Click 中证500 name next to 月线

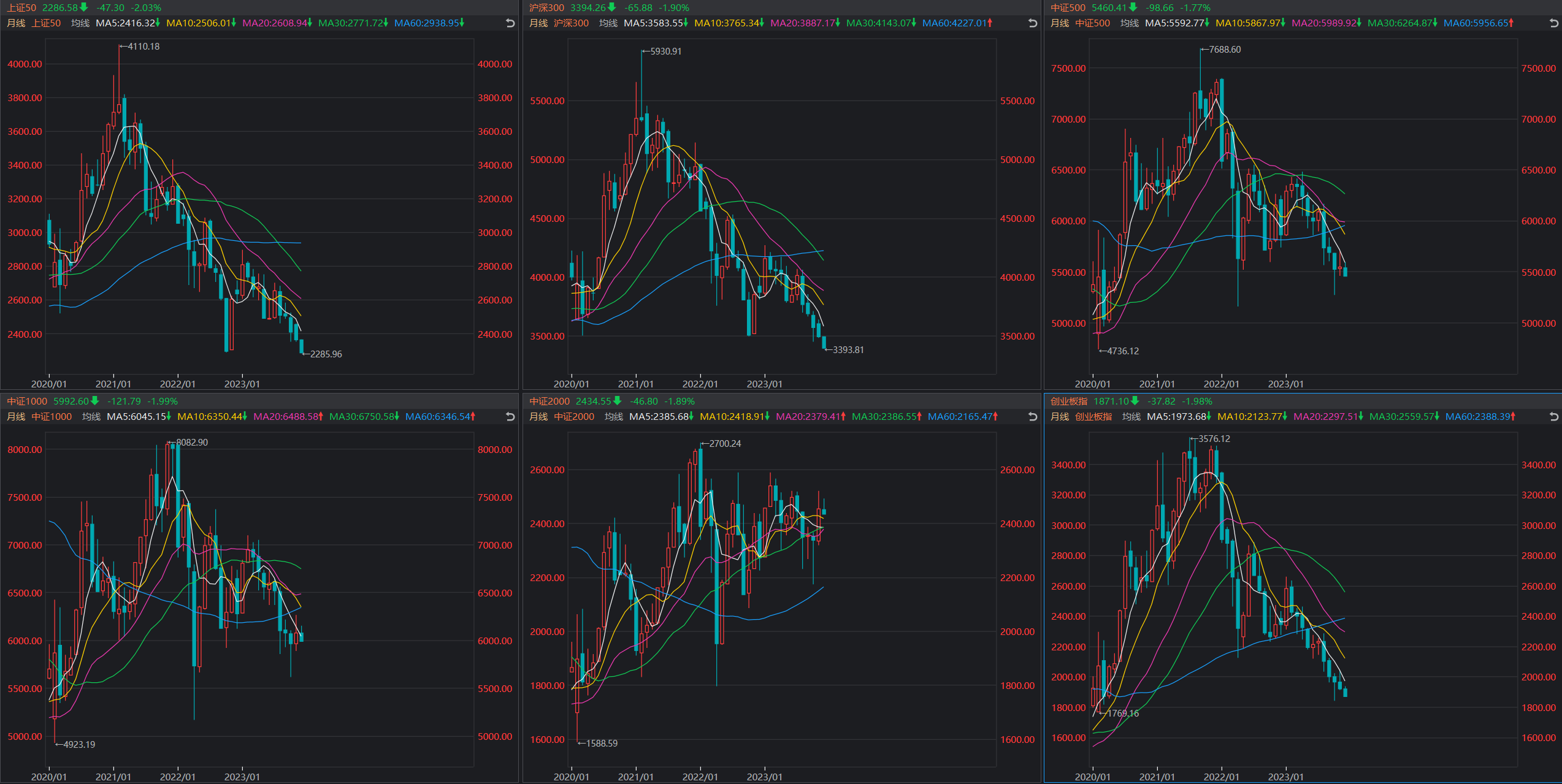click(1092, 23)
